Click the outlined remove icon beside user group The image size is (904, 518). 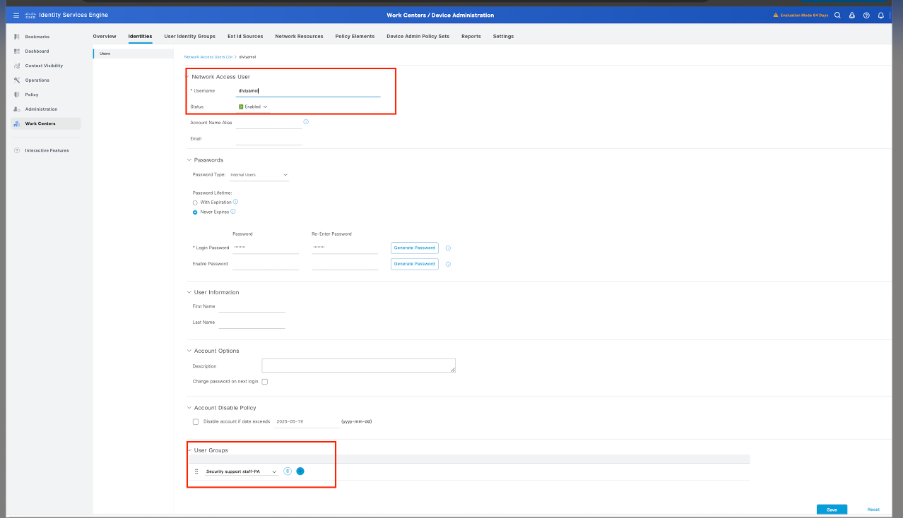pyautogui.click(x=288, y=471)
